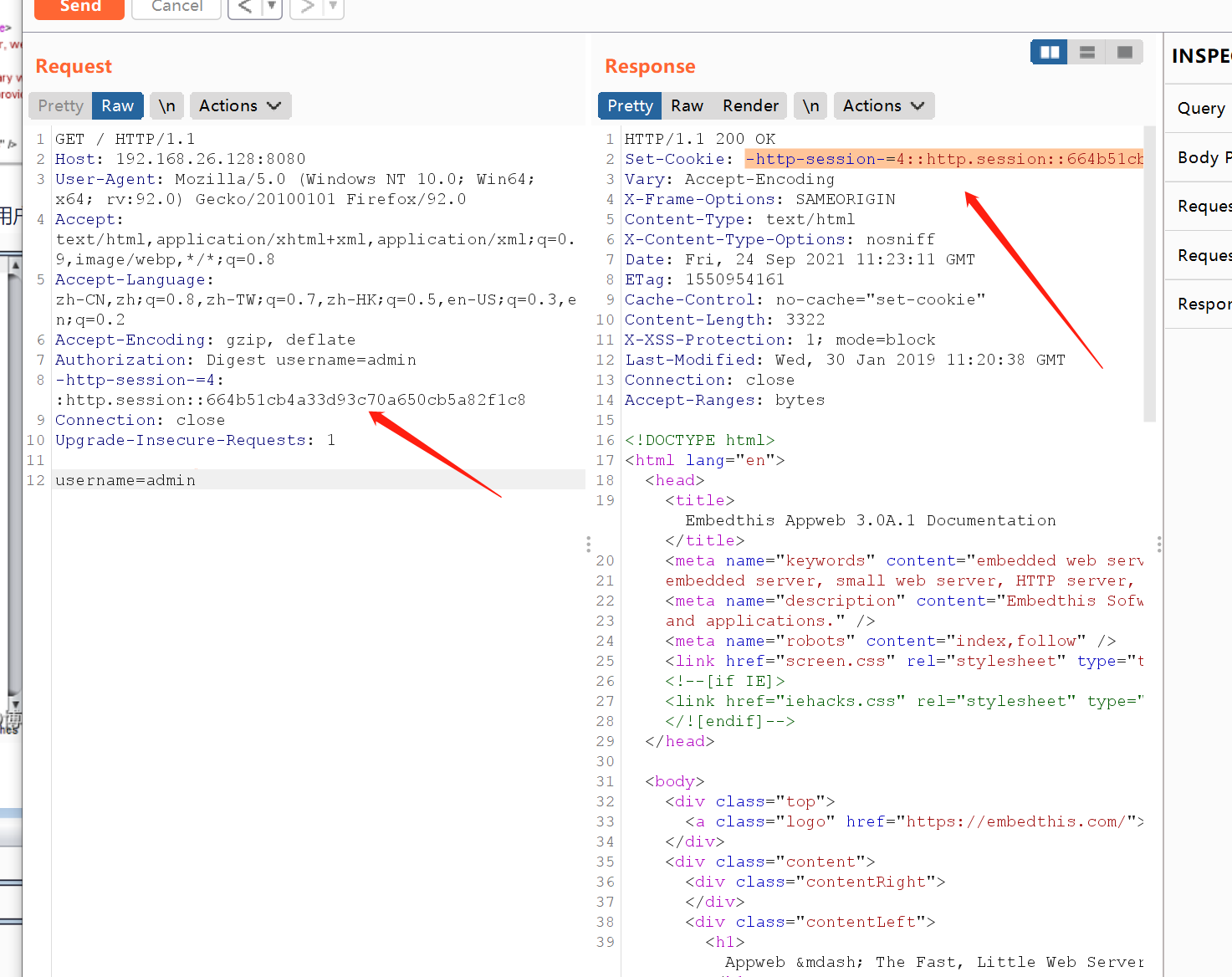Click the 'Embedthis Appweb 3.0A.1 Documentation' title text
The image size is (1232, 977).
[x=871, y=520]
